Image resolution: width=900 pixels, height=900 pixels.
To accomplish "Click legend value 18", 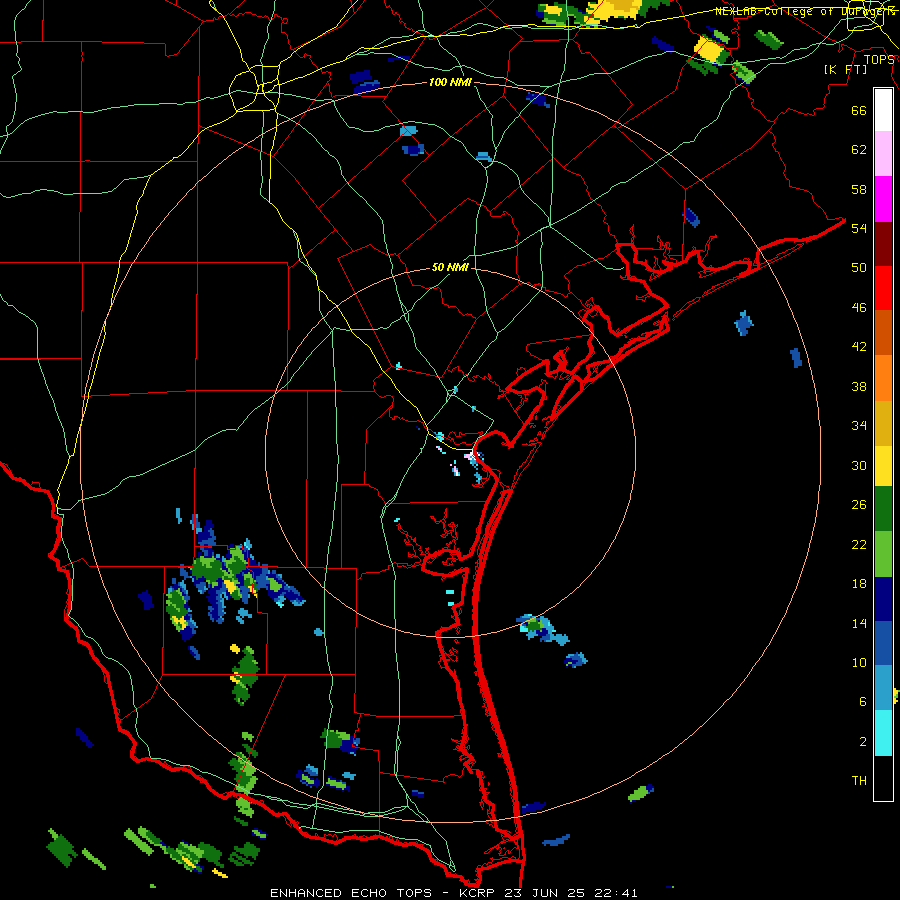I will tap(859, 584).
